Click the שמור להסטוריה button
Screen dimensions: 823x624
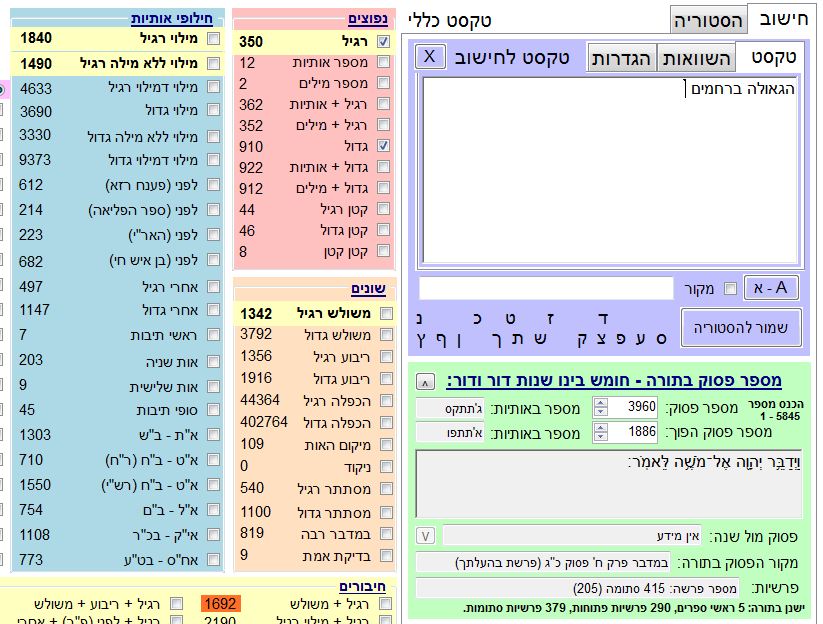741,328
